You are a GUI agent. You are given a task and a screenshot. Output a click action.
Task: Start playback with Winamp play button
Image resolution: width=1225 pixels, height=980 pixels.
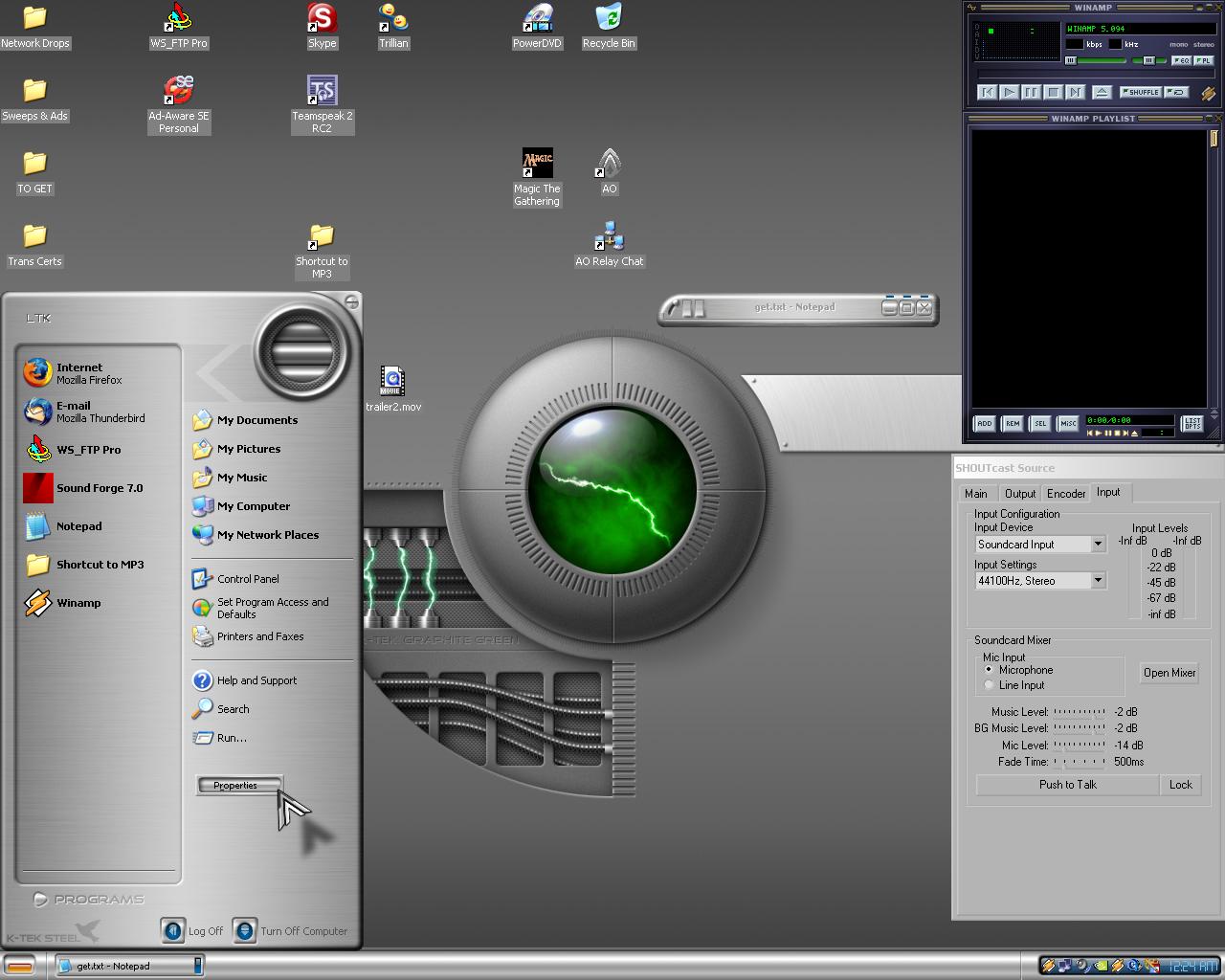coord(1009,92)
